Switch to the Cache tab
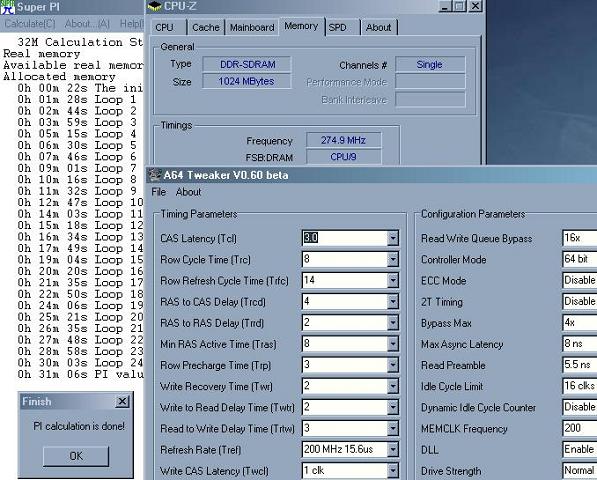 click(x=206, y=28)
